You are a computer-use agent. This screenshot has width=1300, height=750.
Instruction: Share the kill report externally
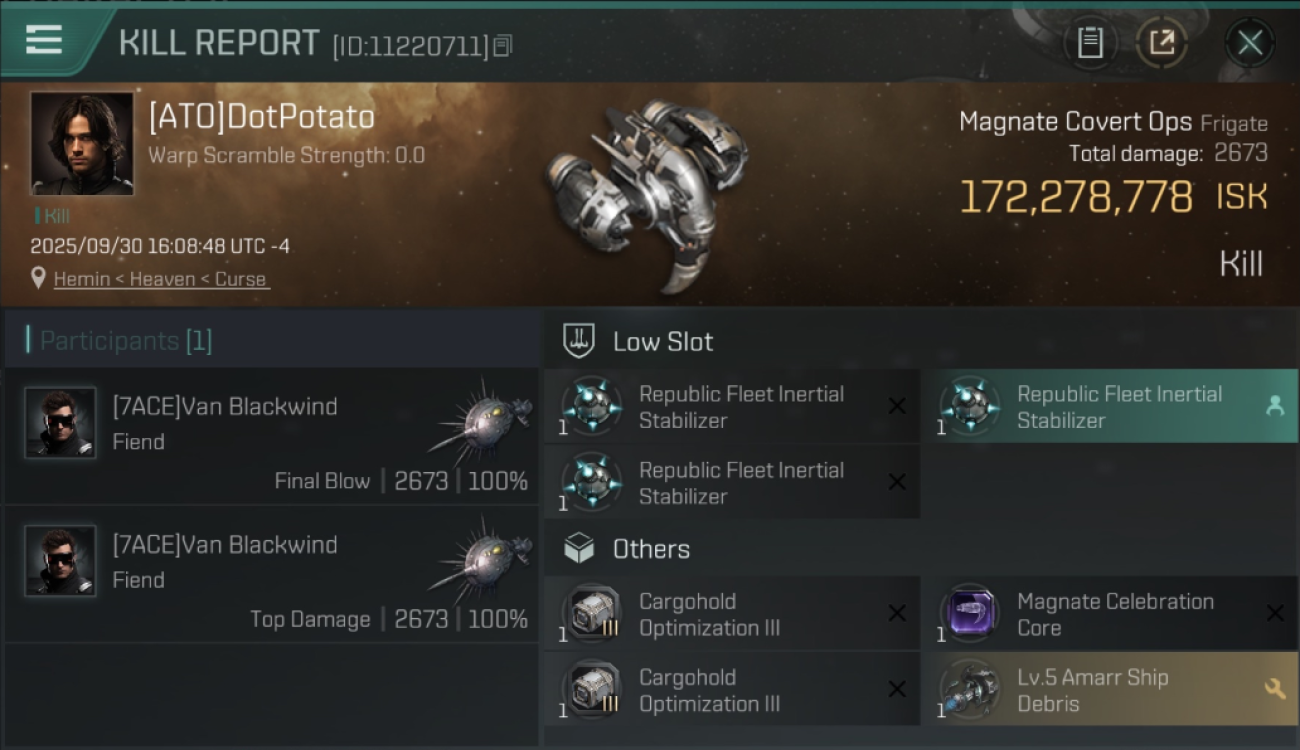pos(1161,42)
